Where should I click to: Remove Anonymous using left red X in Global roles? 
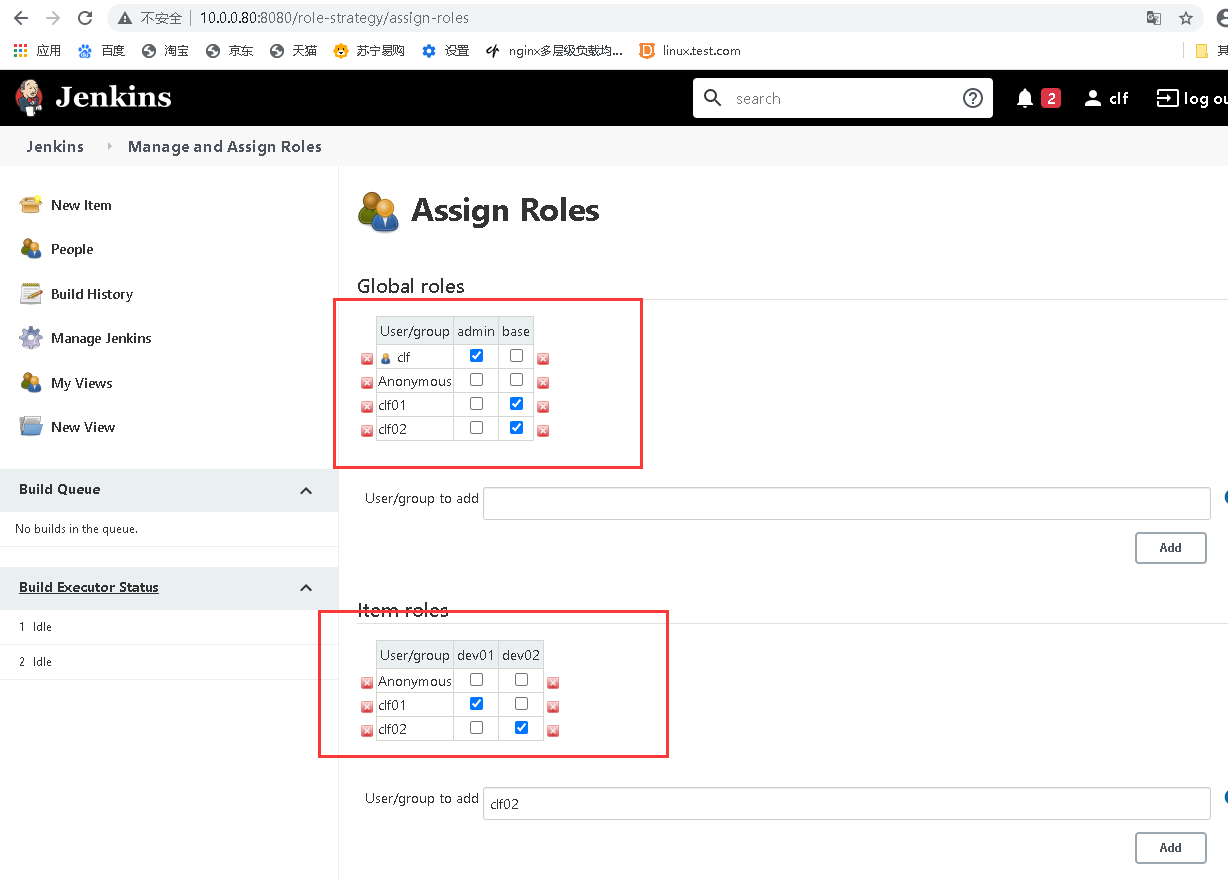(x=367, y=382)
